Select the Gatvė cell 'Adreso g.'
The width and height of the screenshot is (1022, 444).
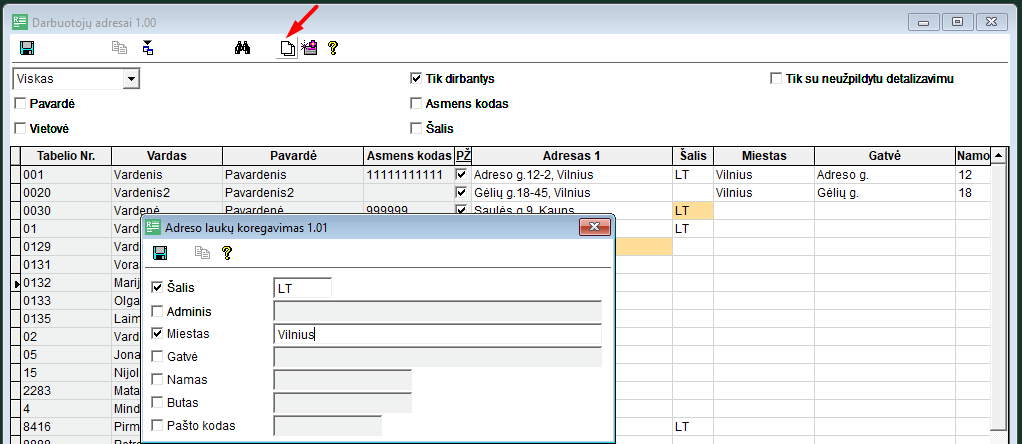[884, 175]
